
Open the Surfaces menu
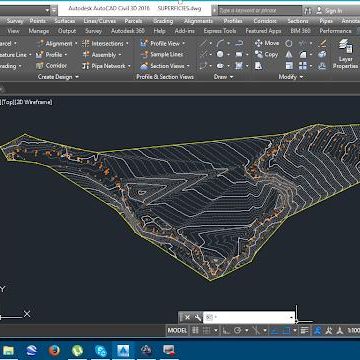pyautogui.click(x=65, y=21)
